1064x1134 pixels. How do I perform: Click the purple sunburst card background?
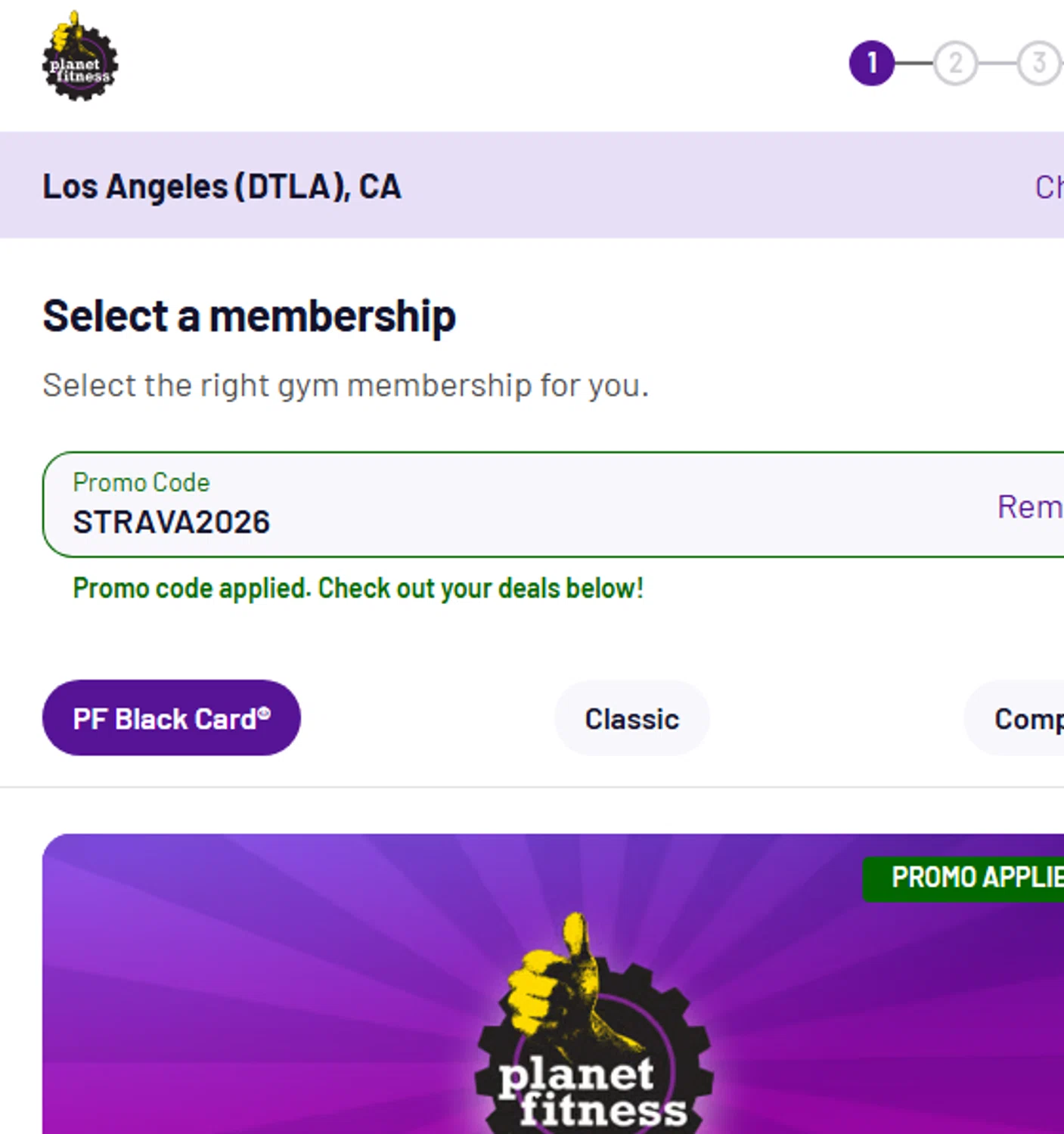pos(227,983)
